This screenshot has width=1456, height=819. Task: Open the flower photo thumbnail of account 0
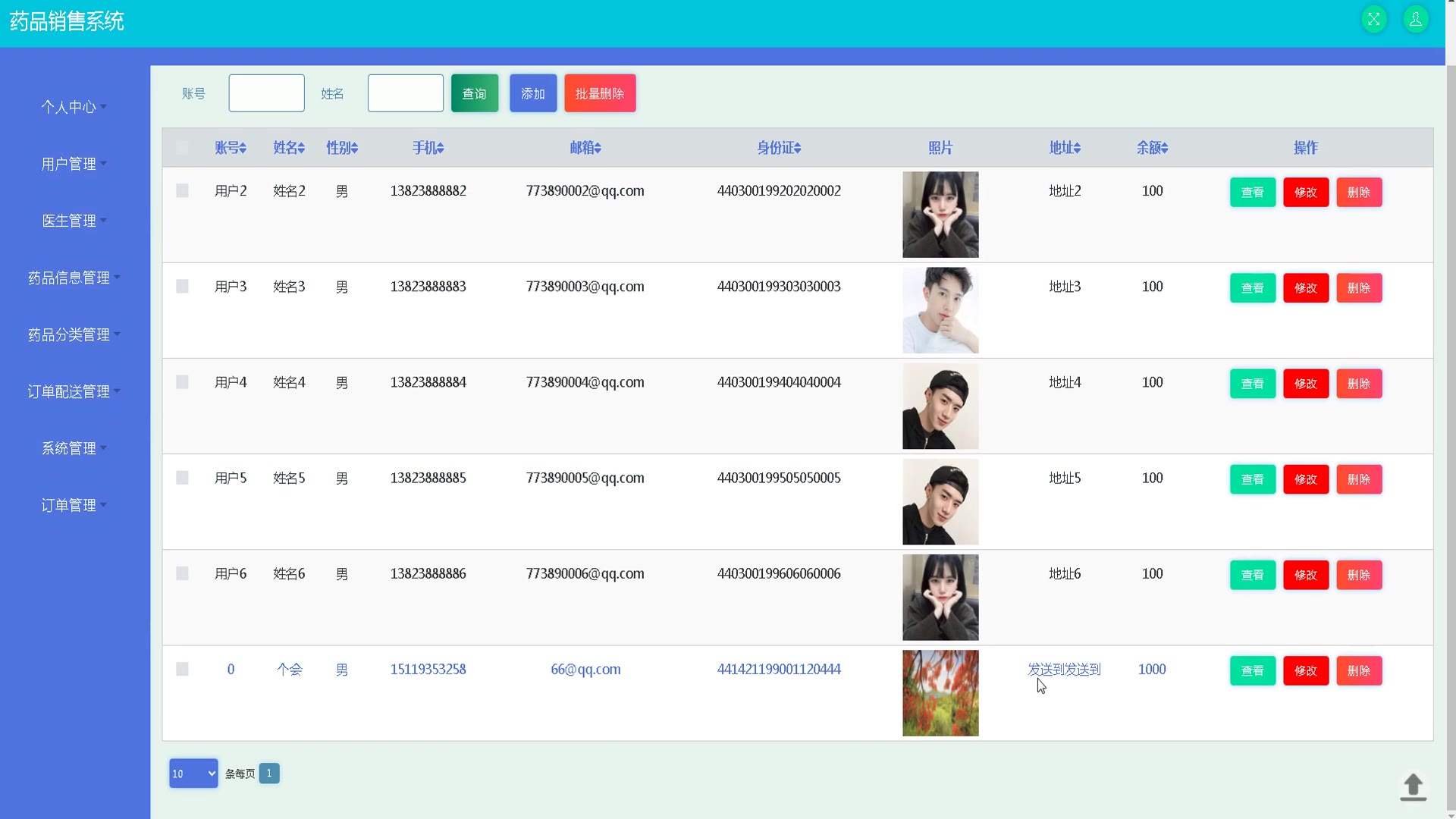(x=940, y=693)
